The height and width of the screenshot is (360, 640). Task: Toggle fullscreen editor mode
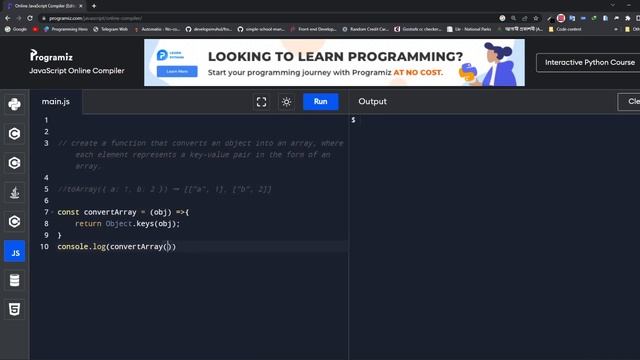(261, 102)
